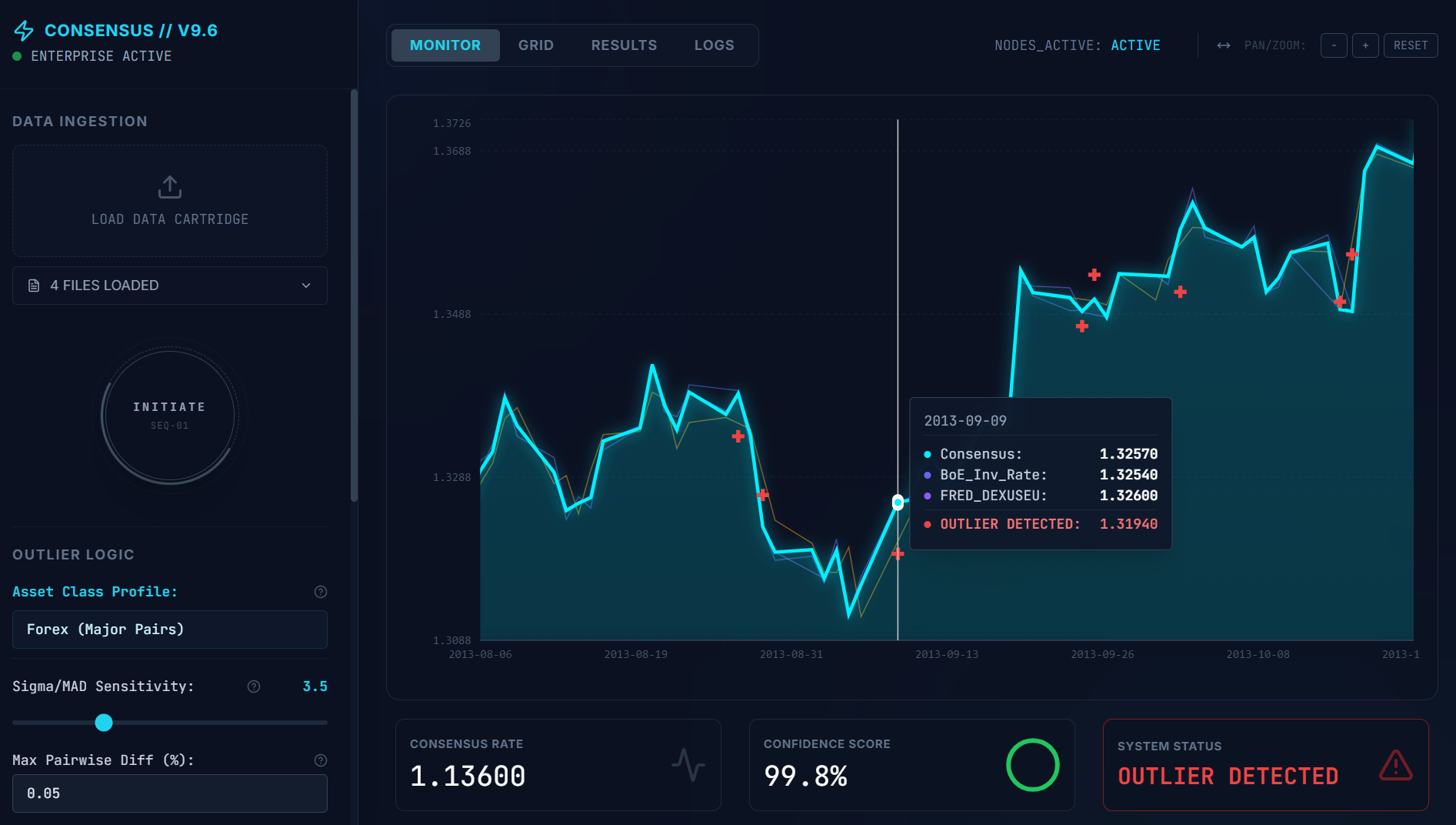Toggle the NODES_ACTIVE status to inactive
Viewport: 1456px width, 825px height.
click(1136, 45)
